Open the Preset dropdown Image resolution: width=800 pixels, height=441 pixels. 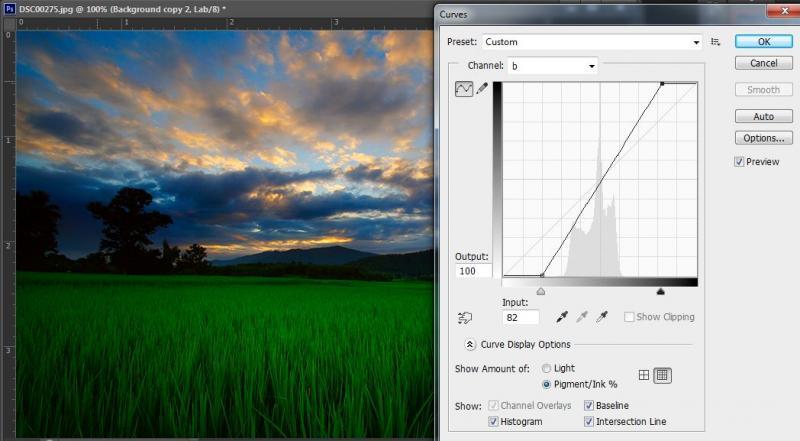(592, 42)
